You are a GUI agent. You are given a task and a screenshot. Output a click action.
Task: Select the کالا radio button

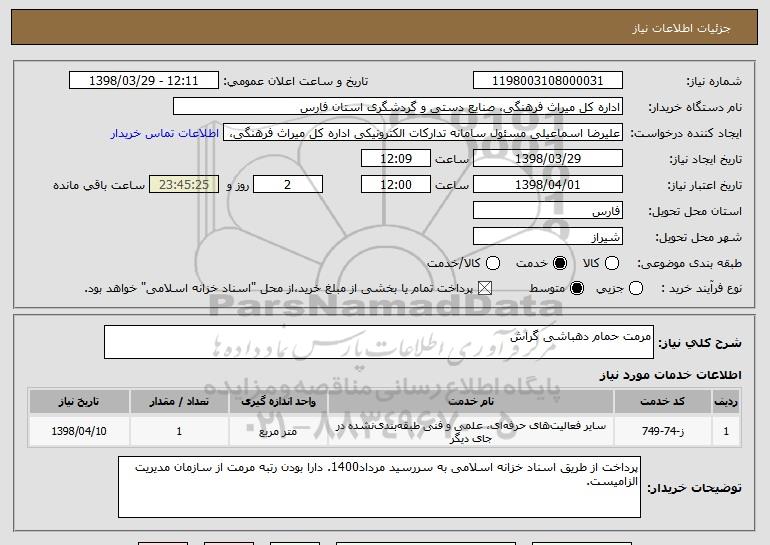point(611,263)
